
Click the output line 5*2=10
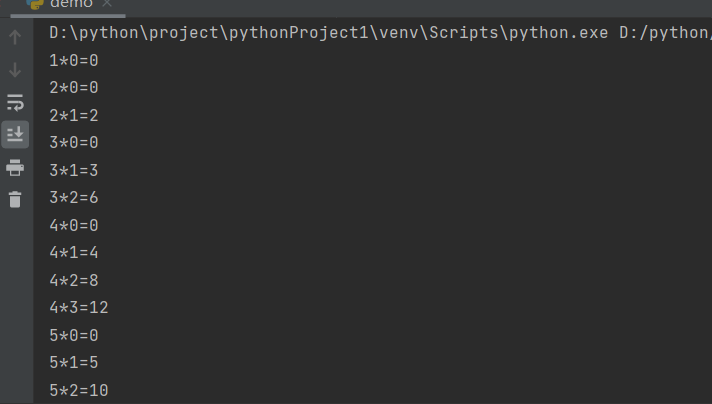click(79, 390)
